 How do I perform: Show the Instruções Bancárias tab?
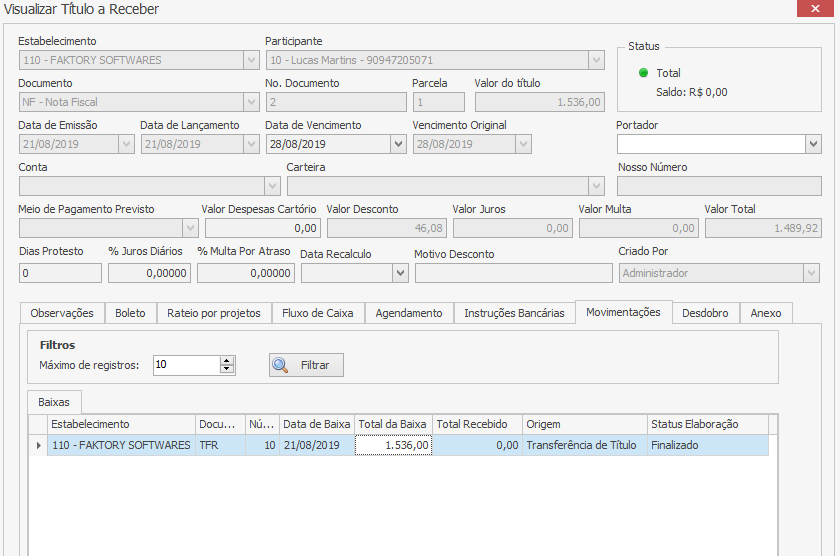(514, 313)
